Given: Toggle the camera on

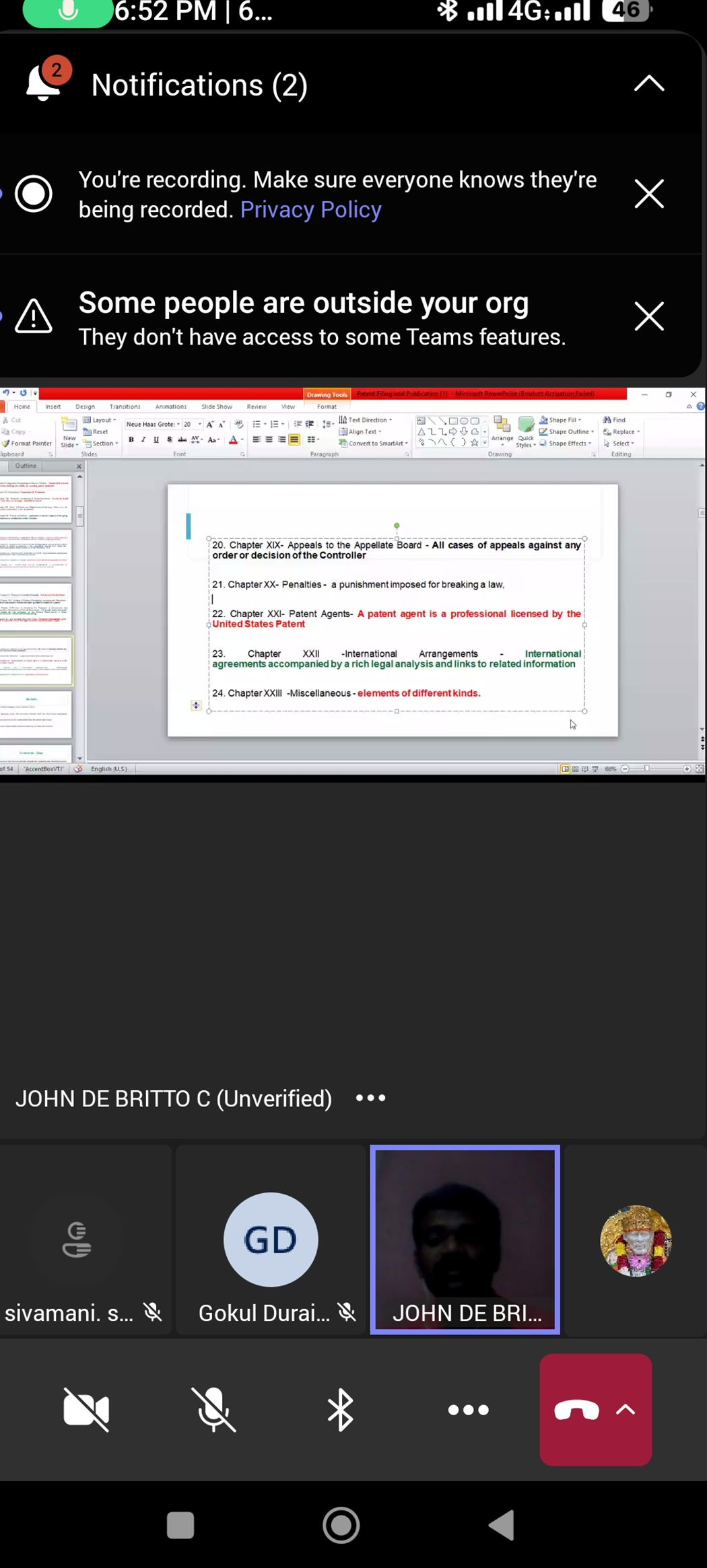Looking at the screenshot, I should [x=86, y=1409].
